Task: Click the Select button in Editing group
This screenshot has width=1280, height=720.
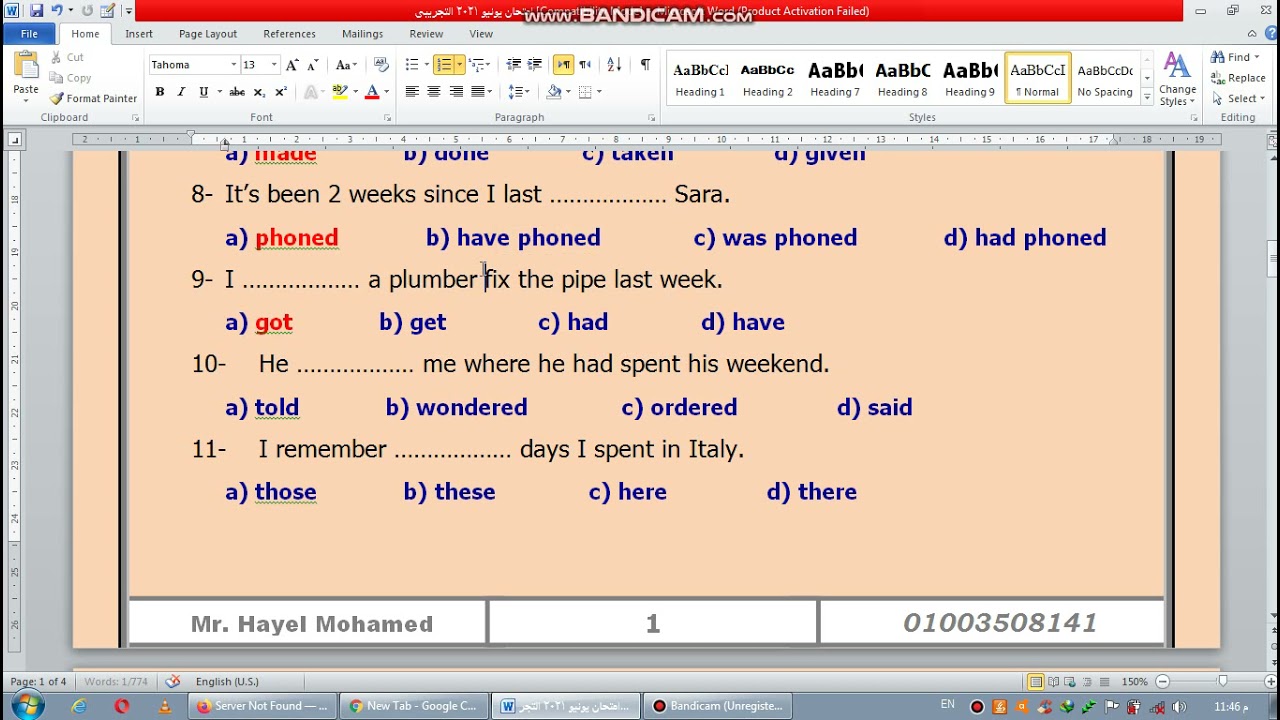Action: (x=1238, y=99)
